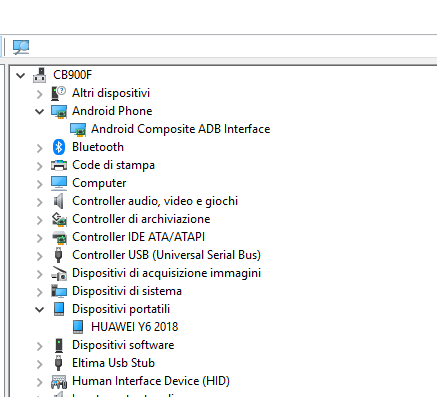Select the CB900F computer icon
The image size is (437, 397).
40,75
